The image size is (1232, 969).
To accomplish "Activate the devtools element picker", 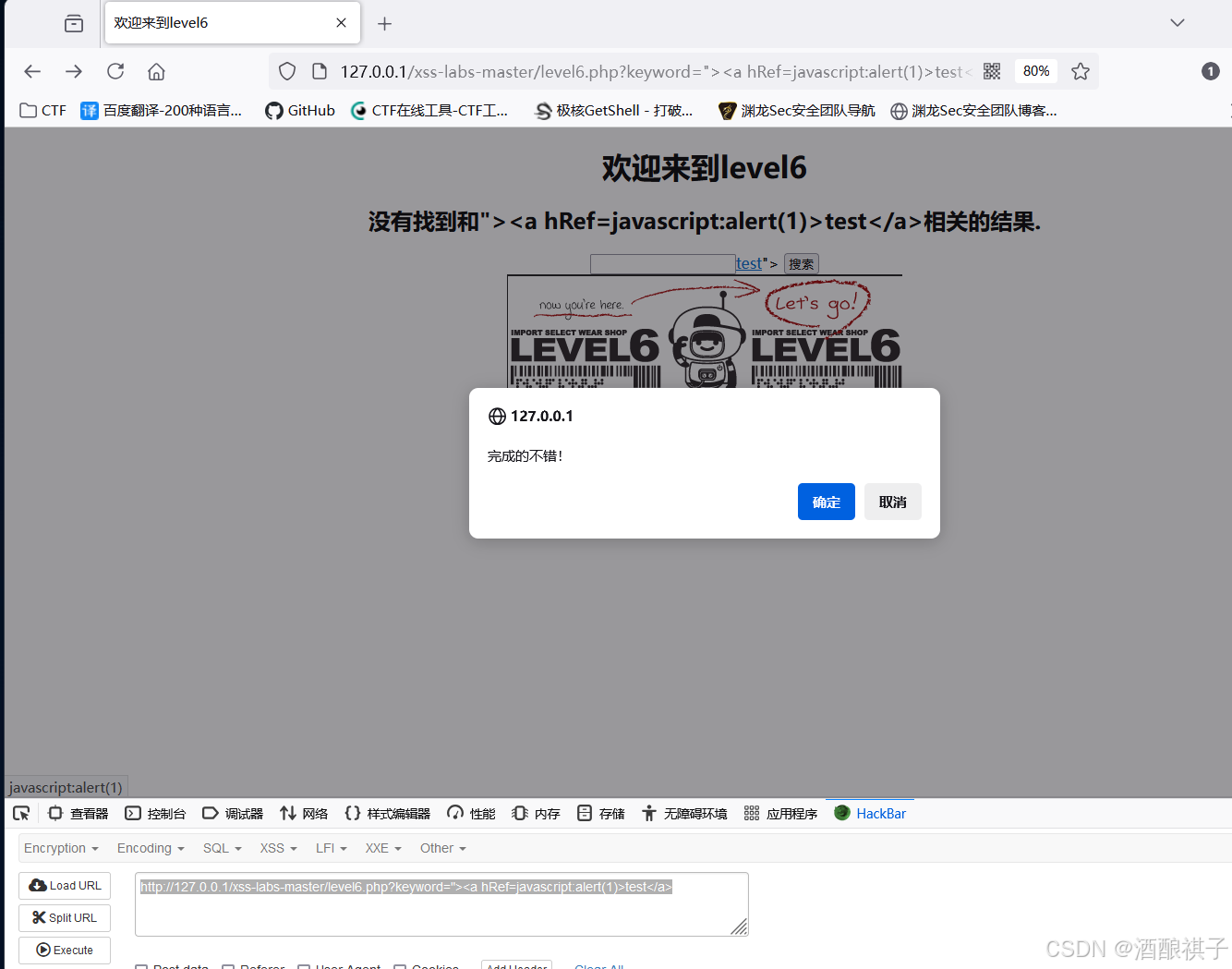I will pyautogui.click(x=21, y=813).
